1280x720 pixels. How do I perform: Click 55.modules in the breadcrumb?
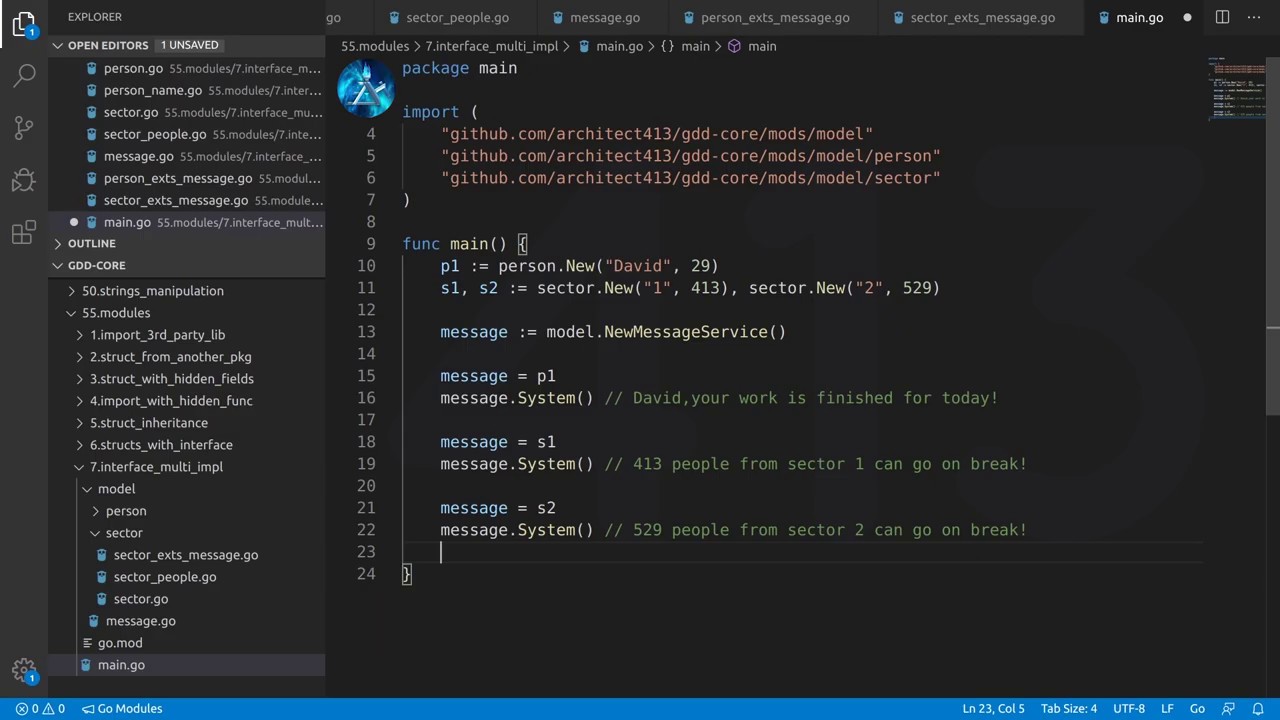click(x=375, y=46)
